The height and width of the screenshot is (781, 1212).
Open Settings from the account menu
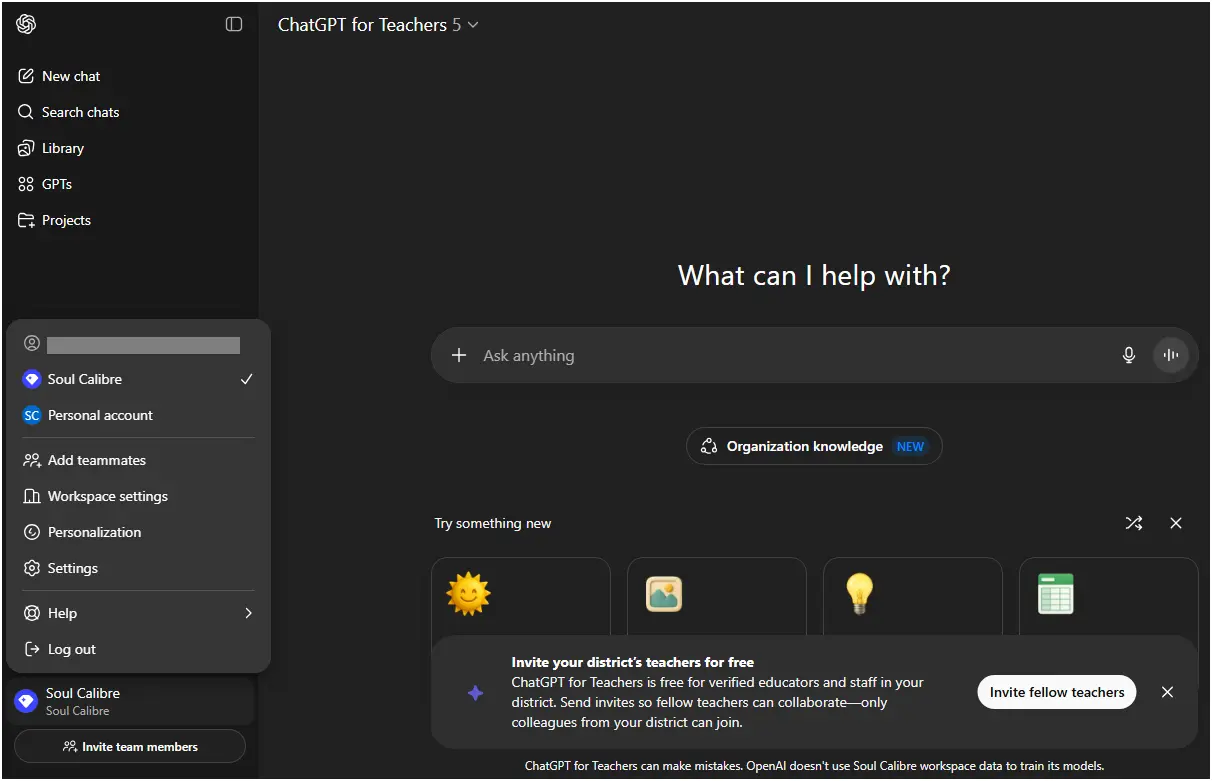138,568
